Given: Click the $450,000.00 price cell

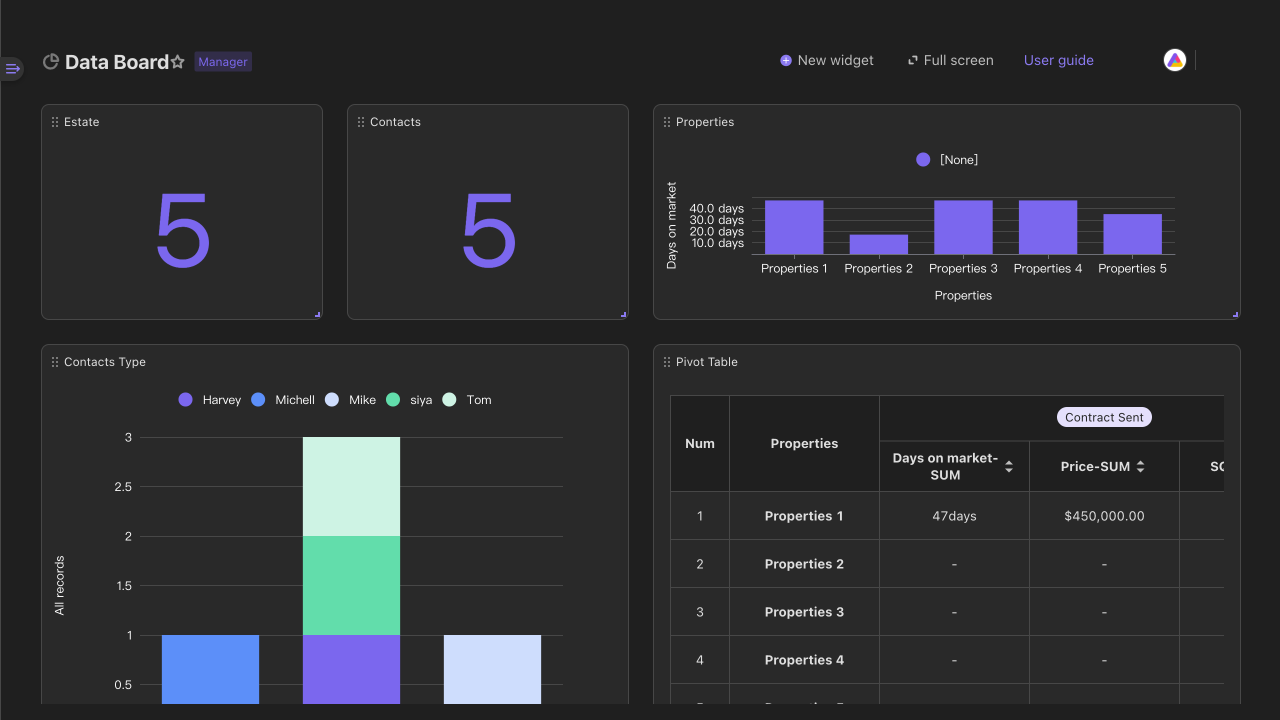Looking at the screenshot, I should click(x=1104, y=516).
